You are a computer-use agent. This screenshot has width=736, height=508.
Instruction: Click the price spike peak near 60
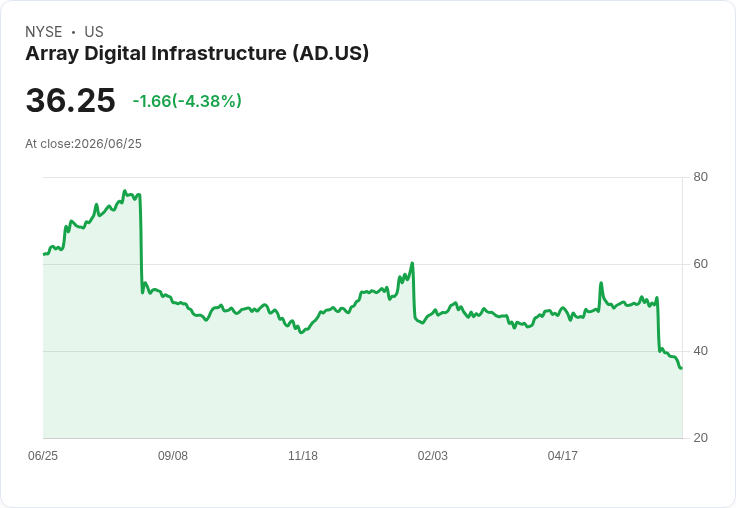click(412, 263)
